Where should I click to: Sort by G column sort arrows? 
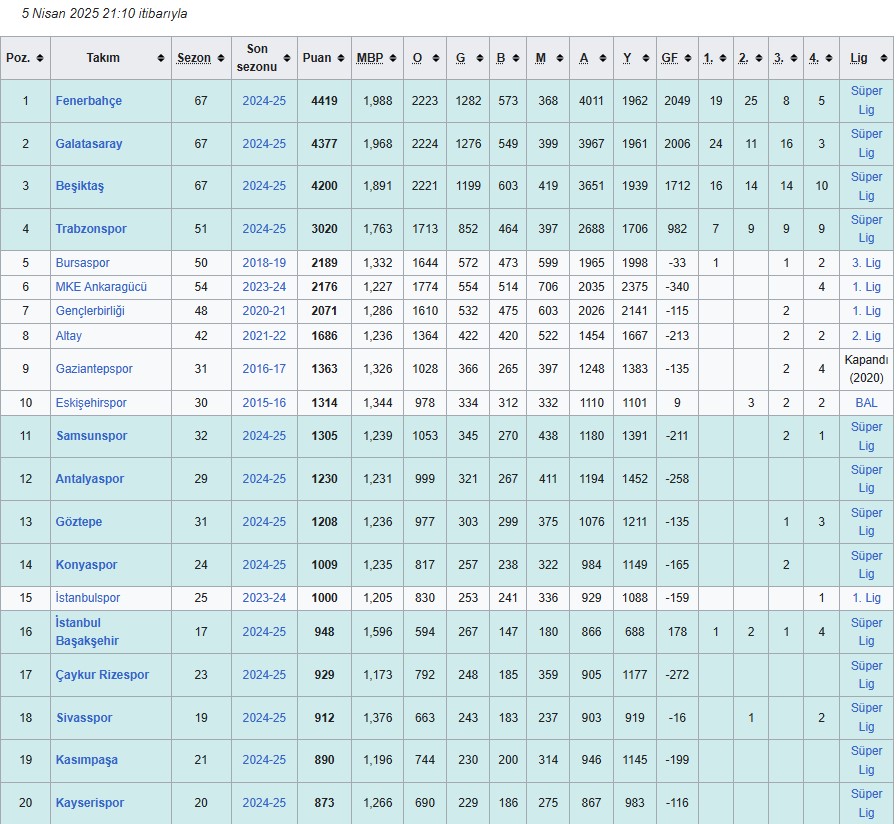coord(479,58)
